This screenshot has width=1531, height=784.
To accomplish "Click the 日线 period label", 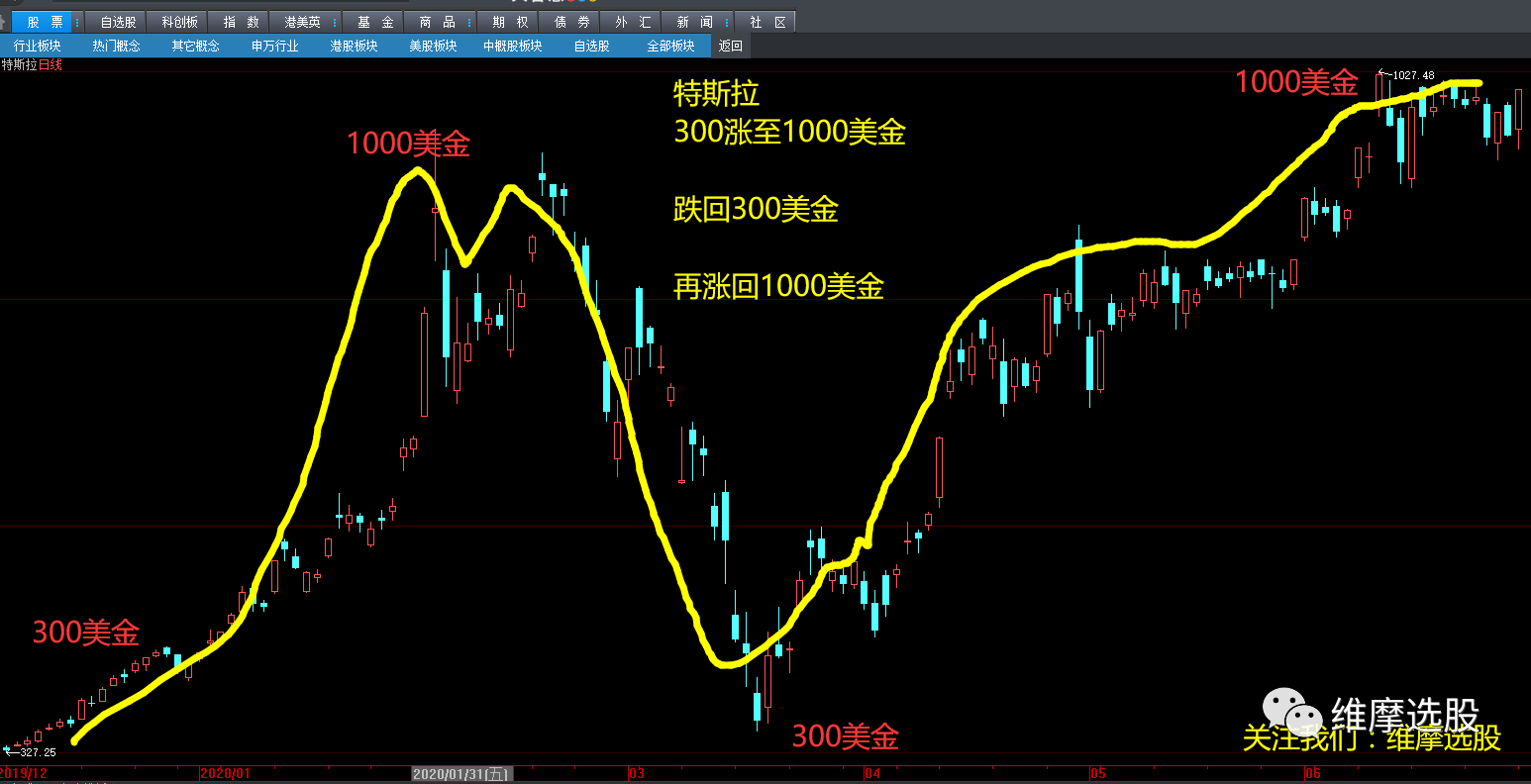I will pos(51,64).
